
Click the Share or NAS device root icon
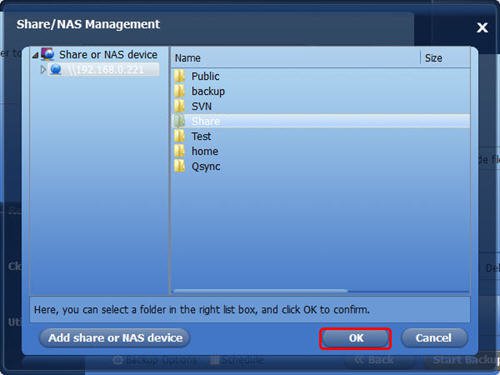point(48,54)
